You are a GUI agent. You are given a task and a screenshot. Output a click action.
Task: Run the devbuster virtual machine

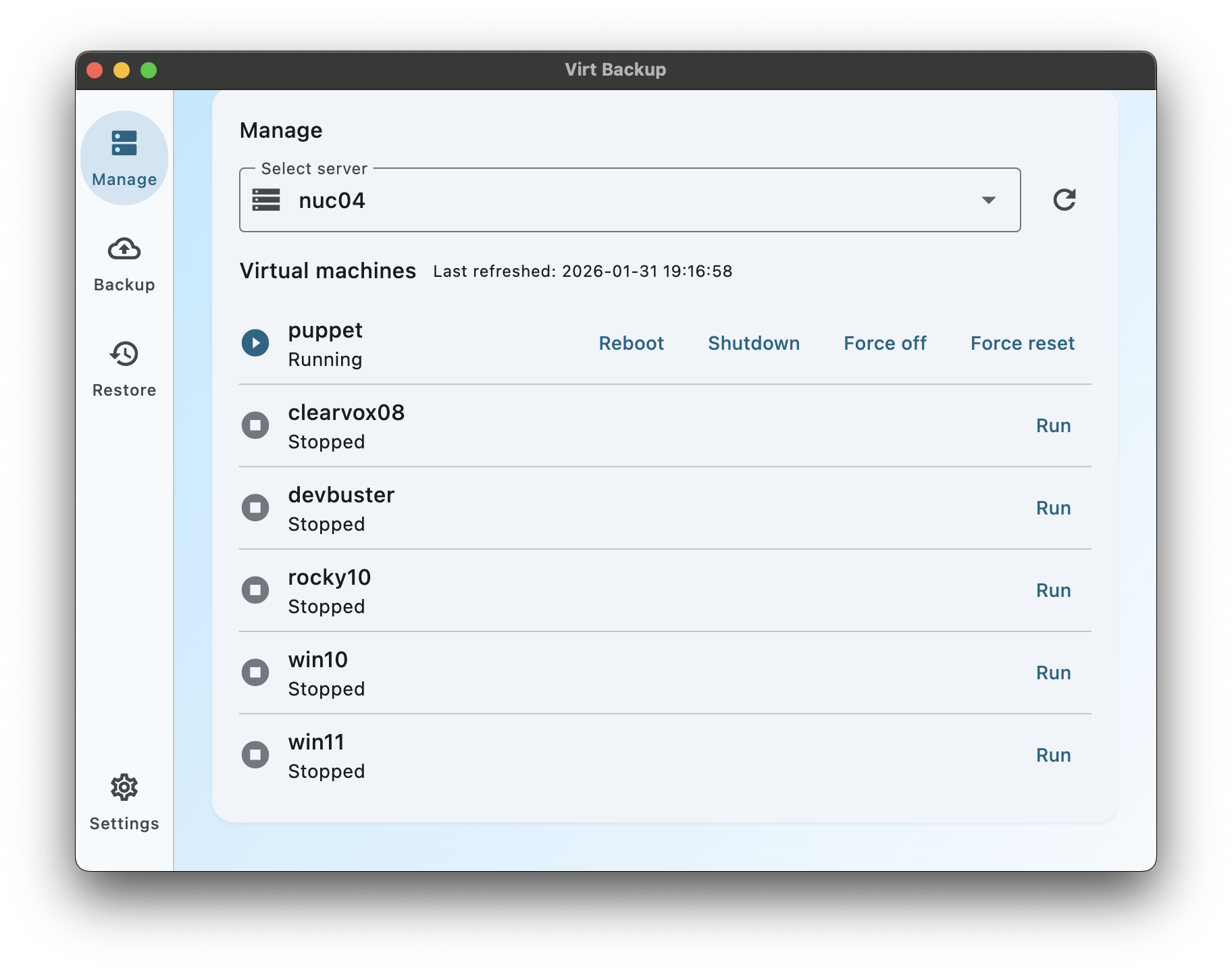(x=1053, y=508)
